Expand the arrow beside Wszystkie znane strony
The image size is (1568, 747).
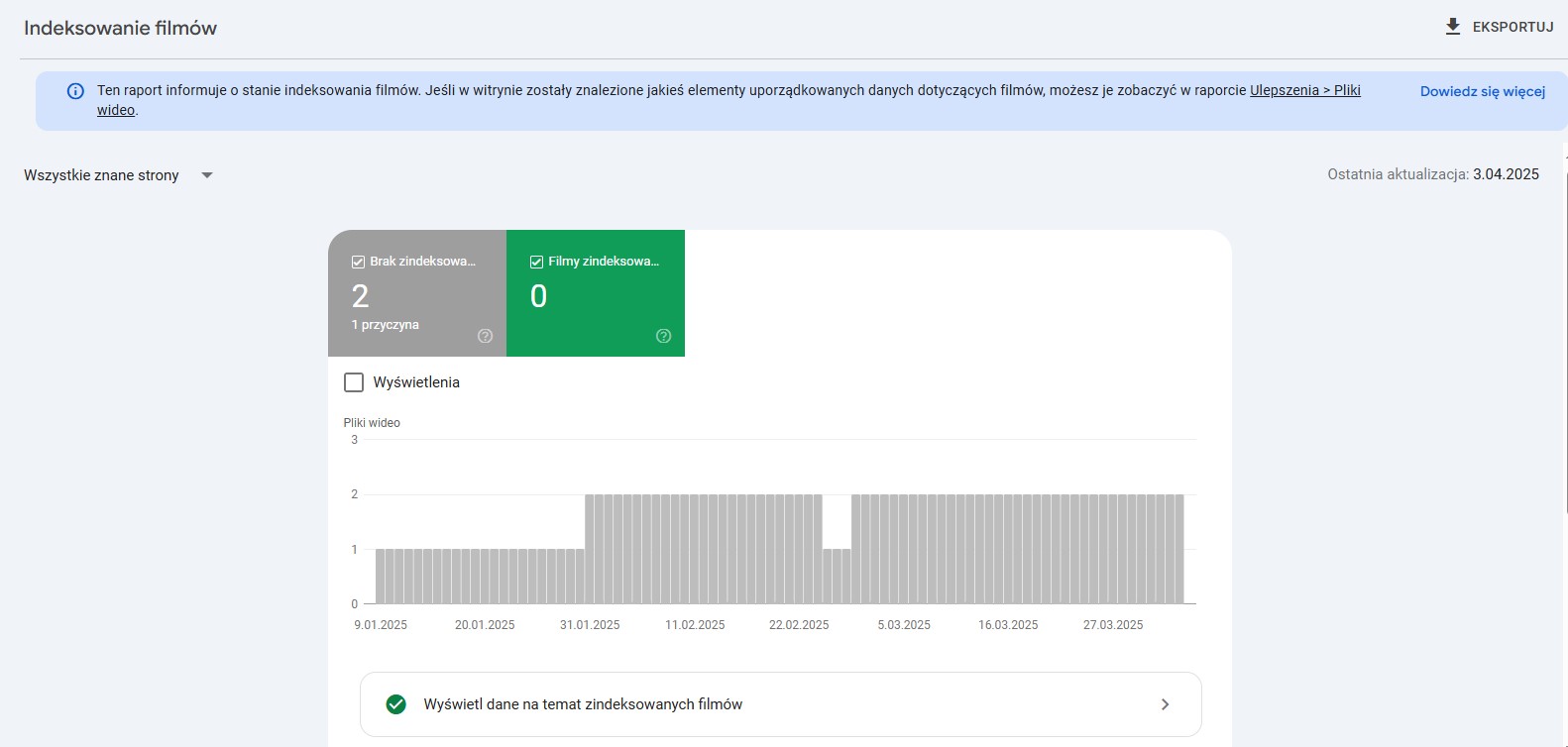point(207,175)
